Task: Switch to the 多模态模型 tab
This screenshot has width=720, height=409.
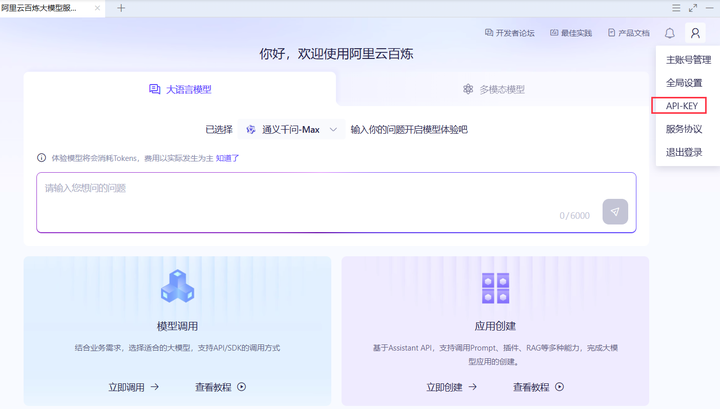Action: (x=493, y=89)
